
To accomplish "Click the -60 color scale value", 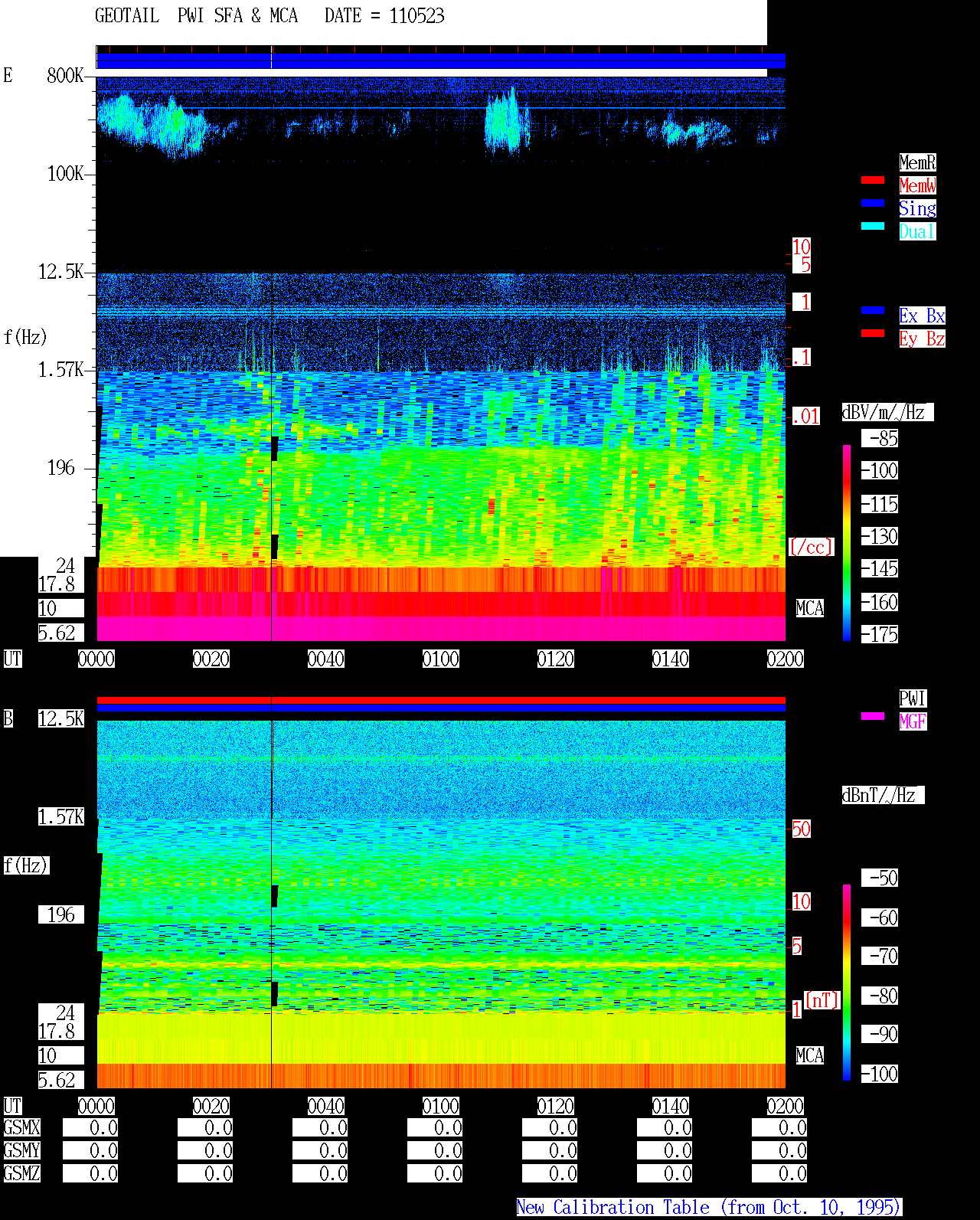I will tap(880, 917).
